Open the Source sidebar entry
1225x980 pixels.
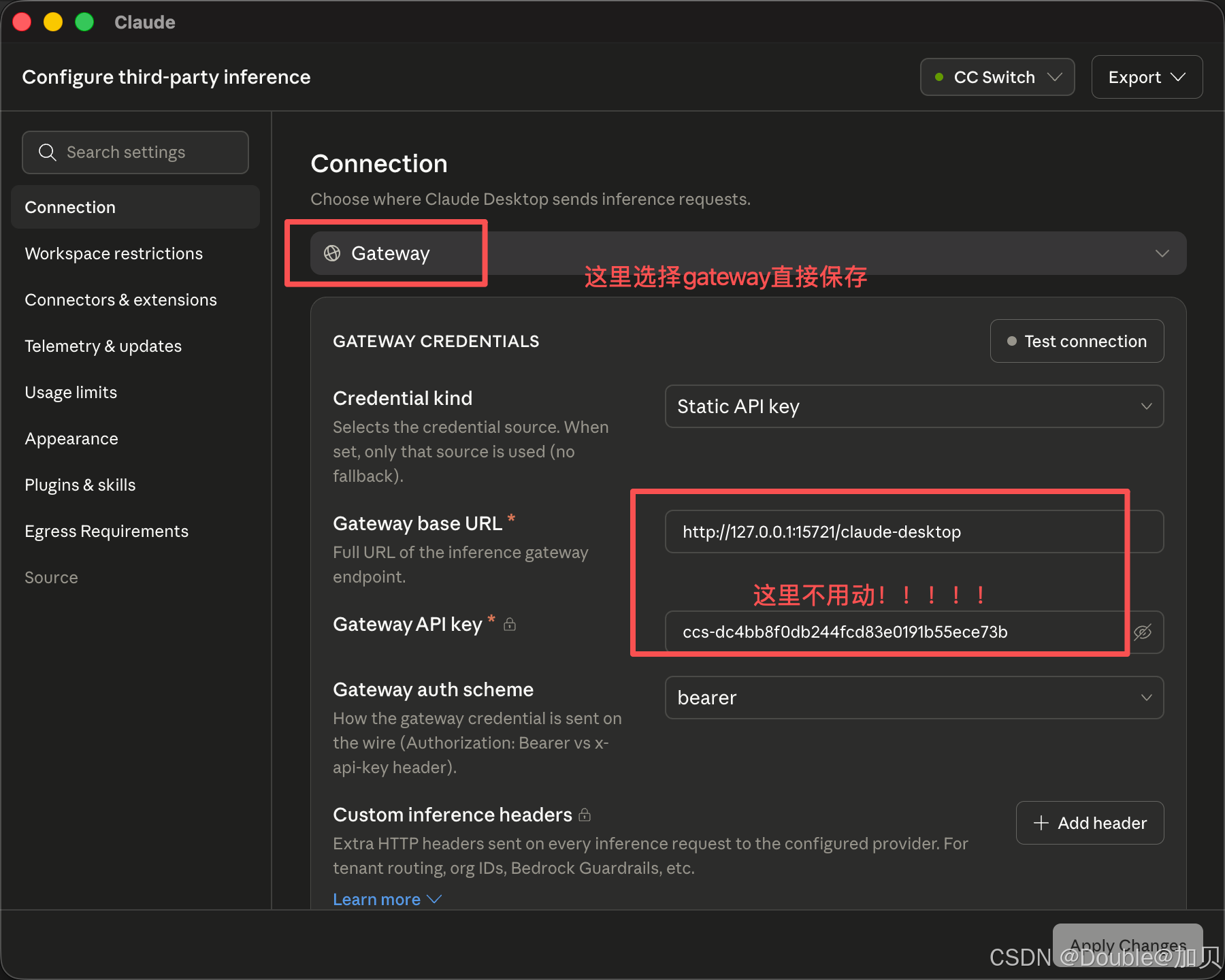pos(135,577)
